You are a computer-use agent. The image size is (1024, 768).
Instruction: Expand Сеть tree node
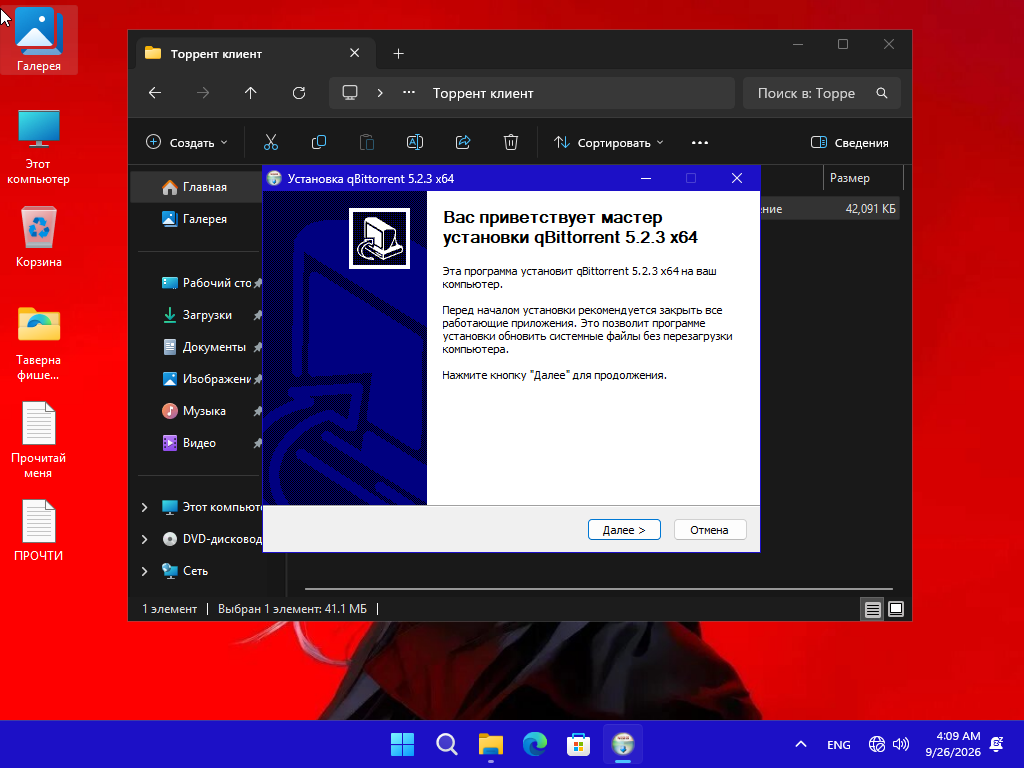144,571
